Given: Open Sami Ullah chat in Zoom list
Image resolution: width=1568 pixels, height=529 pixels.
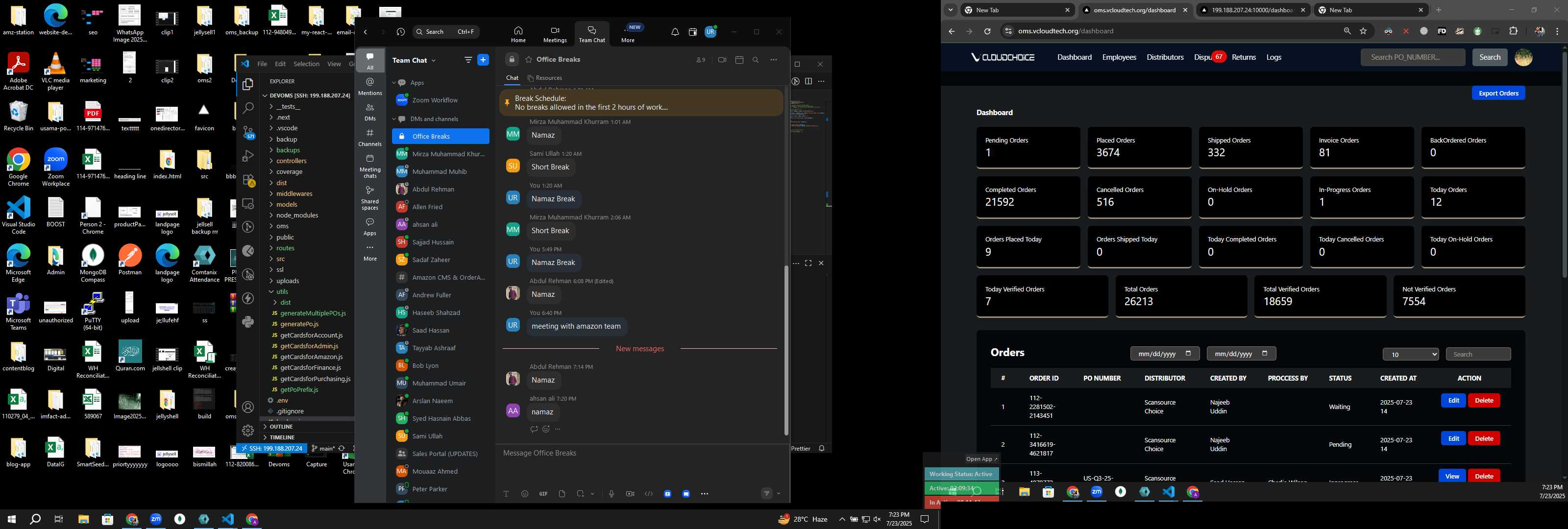Looking at the screenshot, I should pos(441,436).
